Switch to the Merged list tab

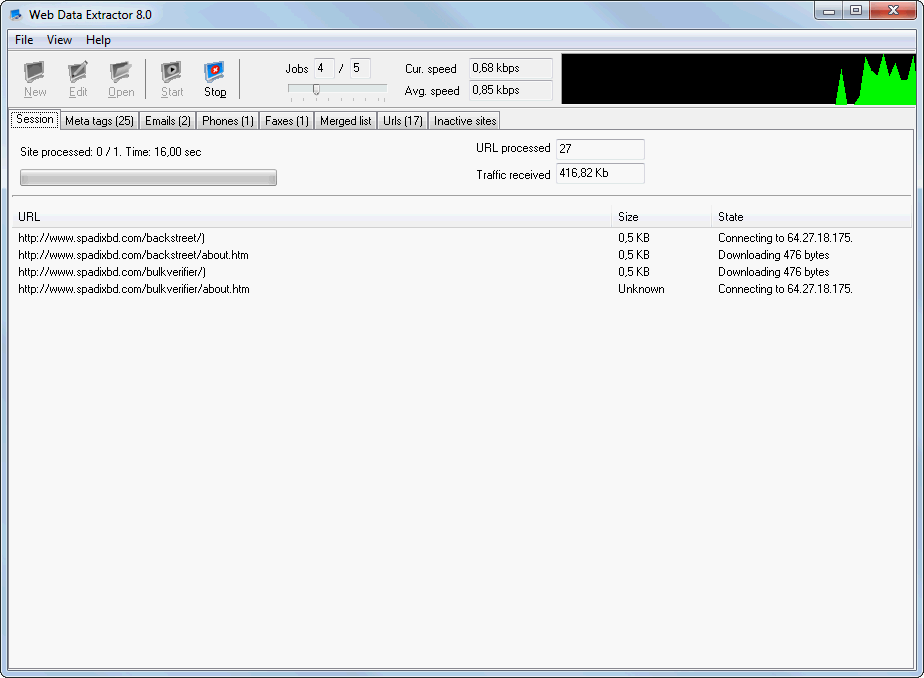coord(344,120)
